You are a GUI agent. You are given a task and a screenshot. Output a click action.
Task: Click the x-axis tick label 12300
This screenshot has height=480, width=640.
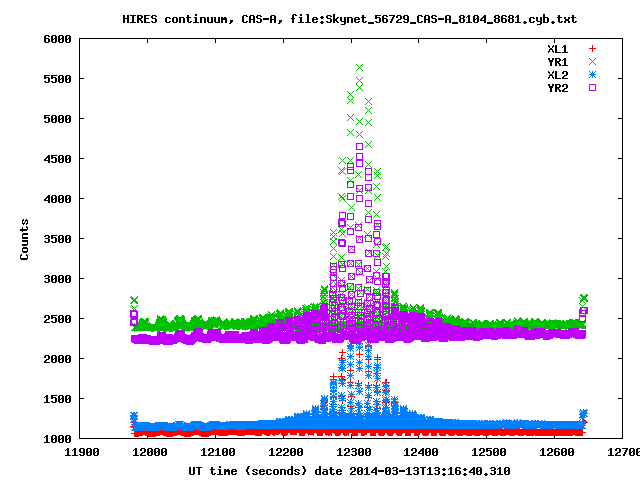tap(353, 452)
